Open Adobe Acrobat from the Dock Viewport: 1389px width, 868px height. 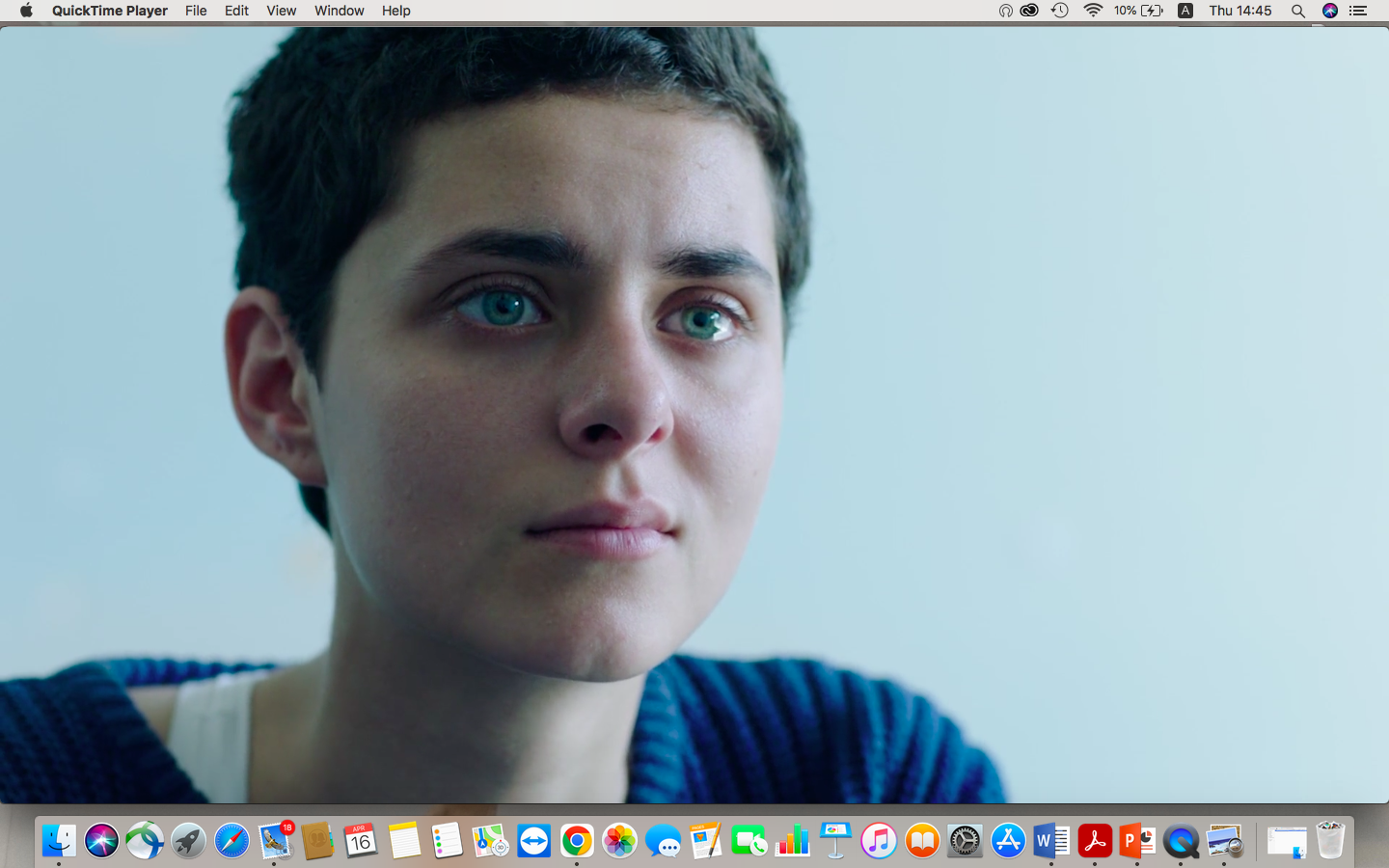pyautogui.click(x=1095, y=841)
